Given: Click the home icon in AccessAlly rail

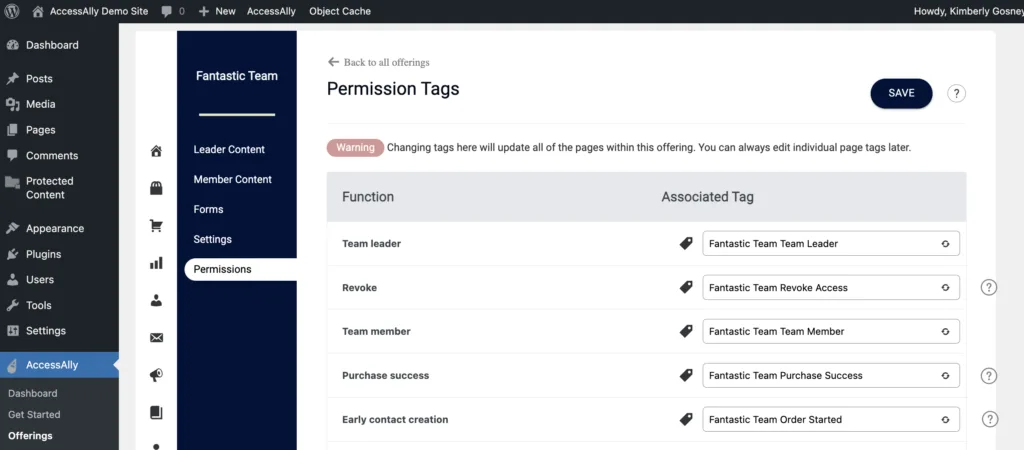Looking at the screenshot, I should click(x=156, y=152).
